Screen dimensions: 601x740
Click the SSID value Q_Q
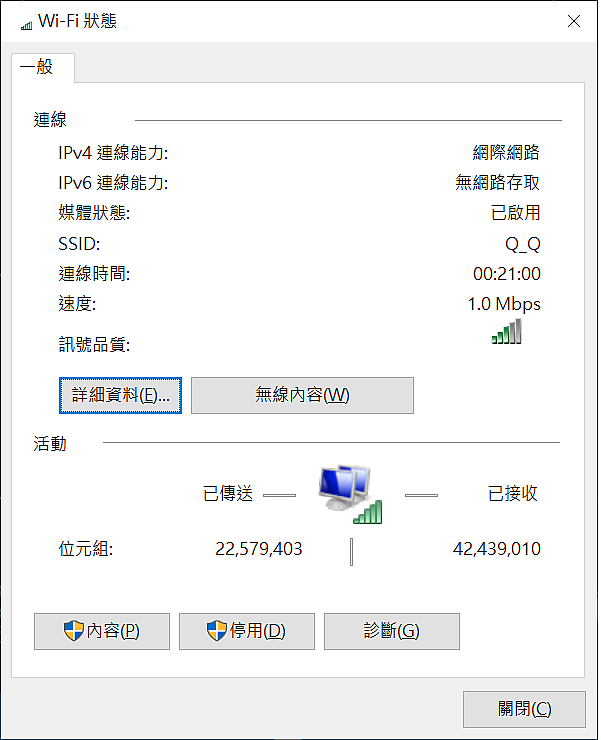point(523,244)
